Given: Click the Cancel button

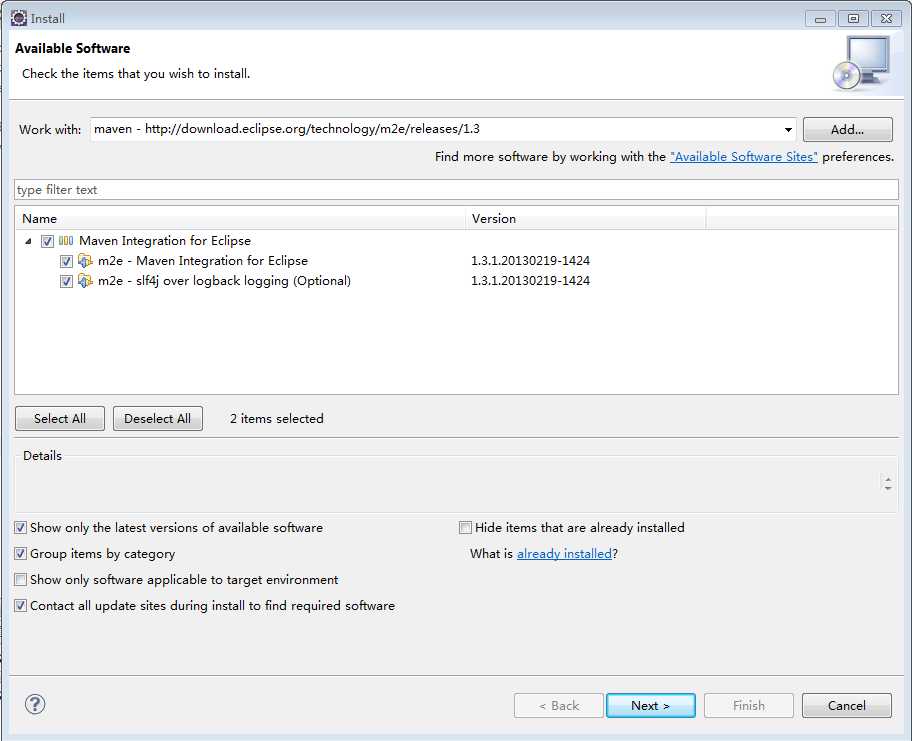Looking at the screenshot, I should (846, 706).
